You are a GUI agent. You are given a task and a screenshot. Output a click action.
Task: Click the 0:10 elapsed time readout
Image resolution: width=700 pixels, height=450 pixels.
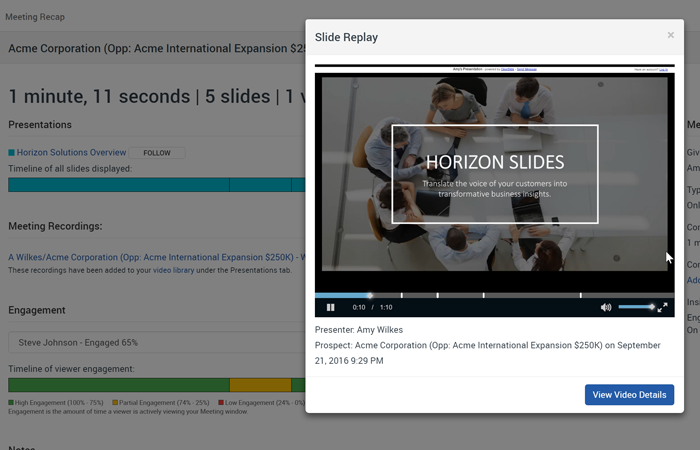pyautogui.click(x=358, y=307)
